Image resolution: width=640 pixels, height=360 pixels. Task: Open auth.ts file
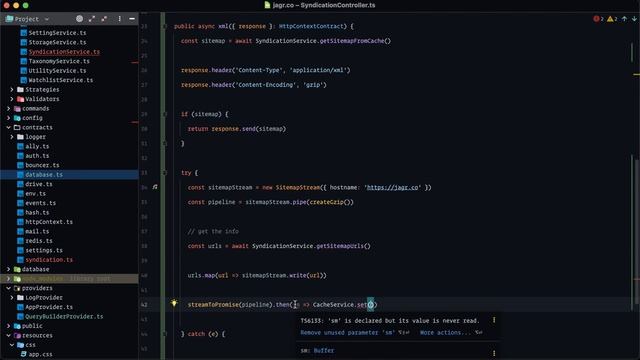pos(37,156)
